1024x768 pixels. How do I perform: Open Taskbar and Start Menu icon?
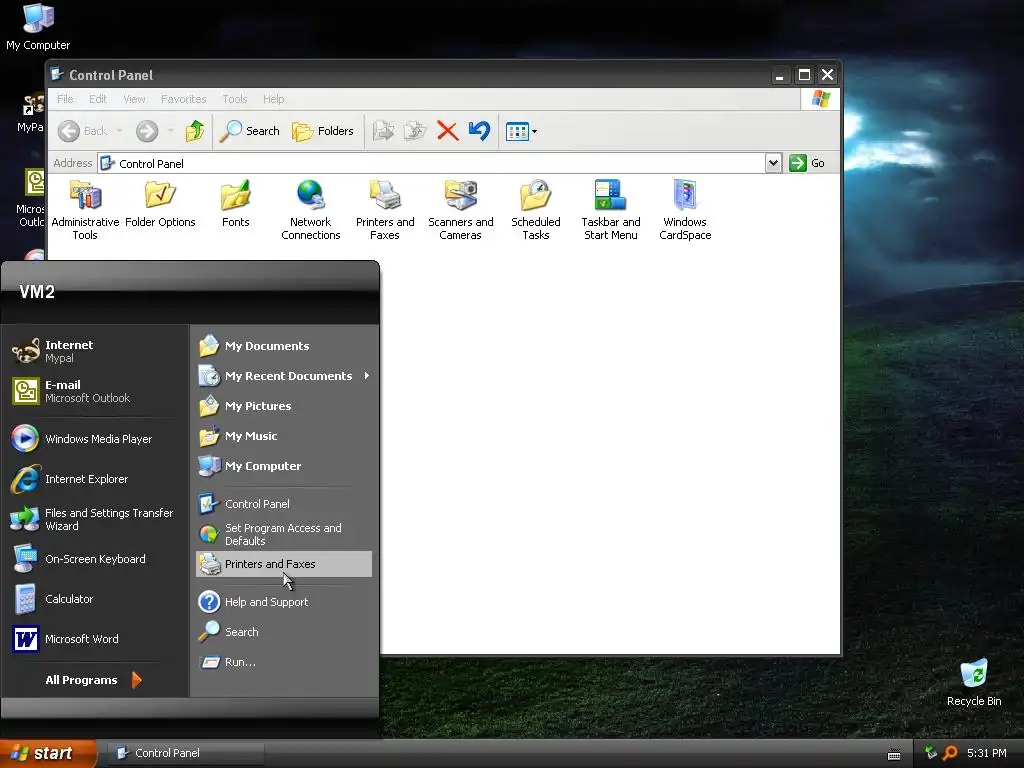pyautogui.click(x=611, y=209)
